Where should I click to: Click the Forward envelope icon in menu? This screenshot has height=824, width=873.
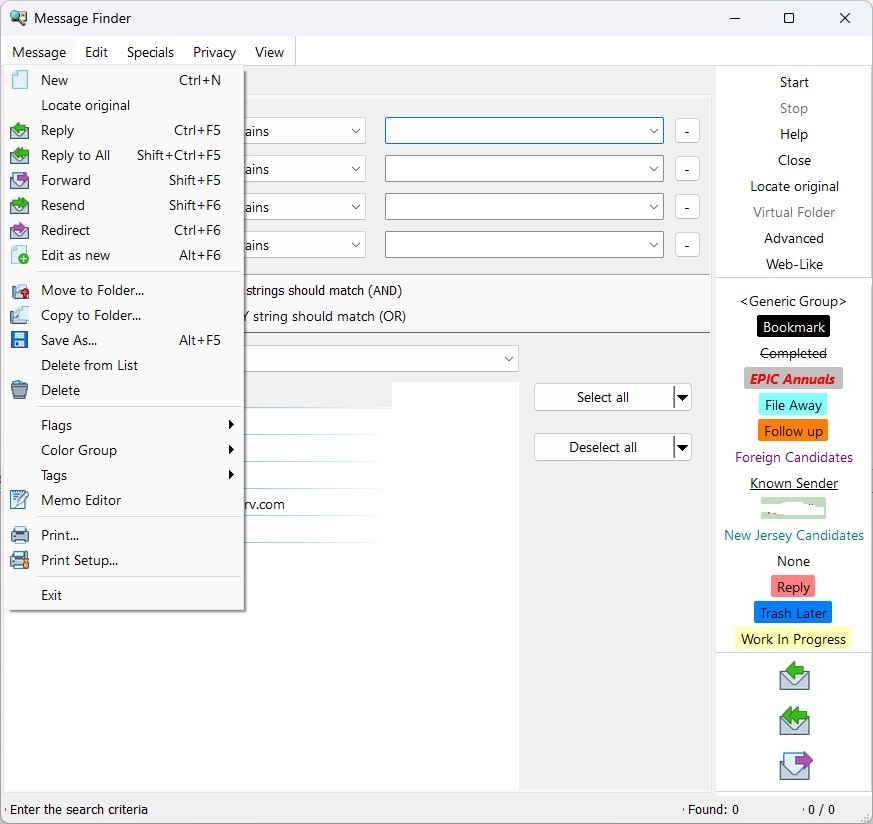tap(20, 180)
